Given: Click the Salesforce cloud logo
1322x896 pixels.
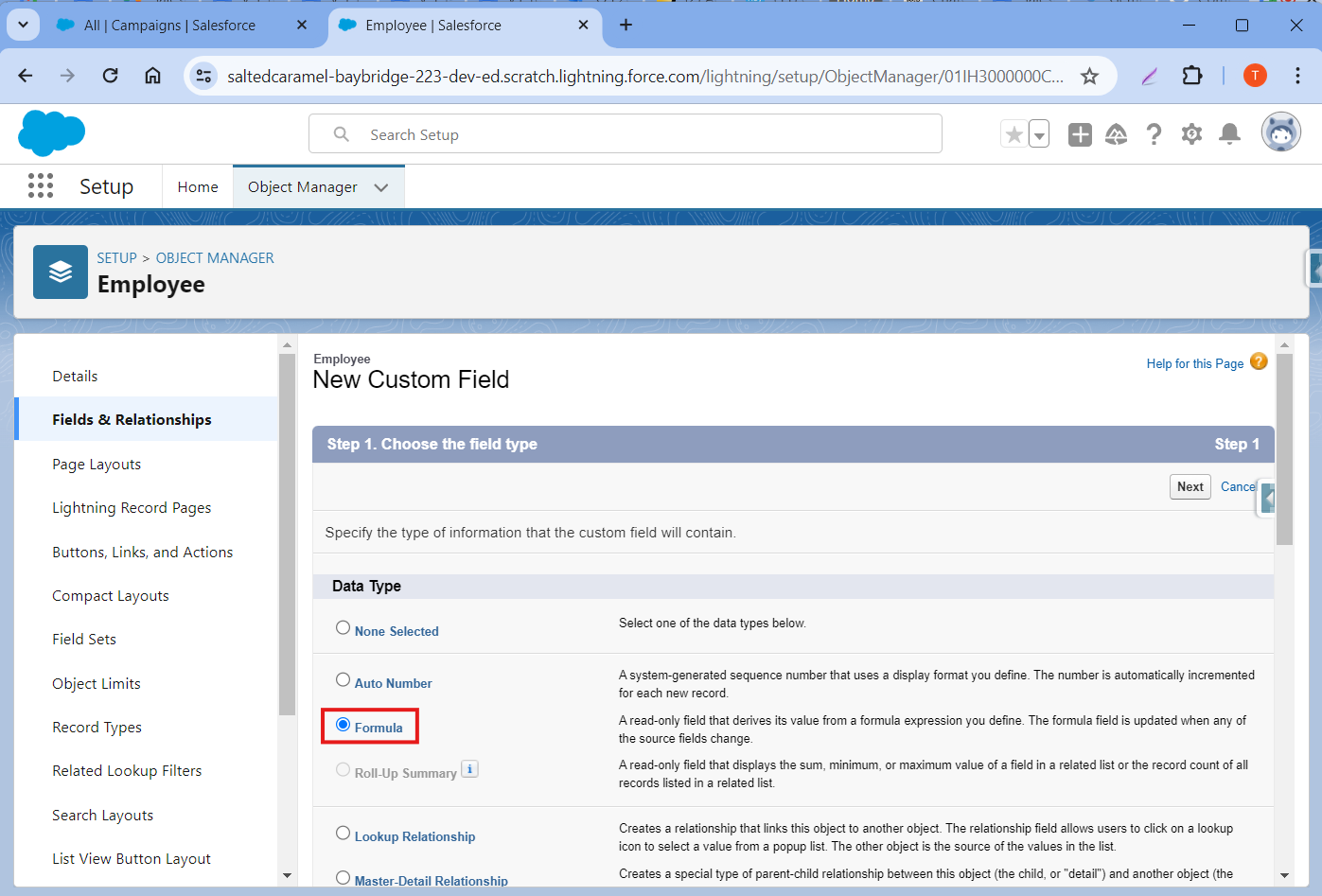Looking at the screenshot, I should (x=51, y=133).
